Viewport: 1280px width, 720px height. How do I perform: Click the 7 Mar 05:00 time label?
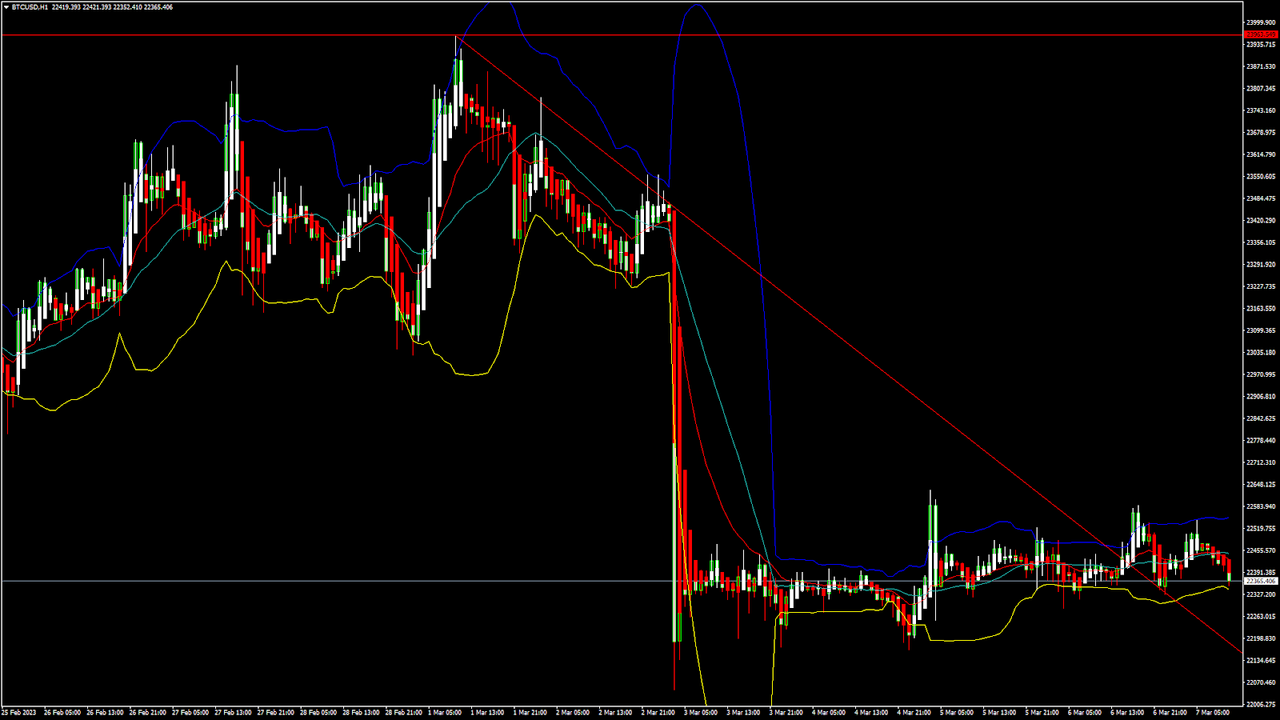pyautogui.click(x=1215, y=713)
